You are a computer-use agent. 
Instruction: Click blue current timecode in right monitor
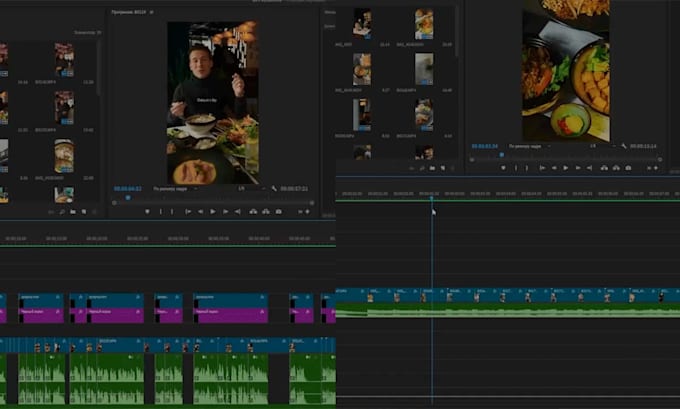(485, 146)
